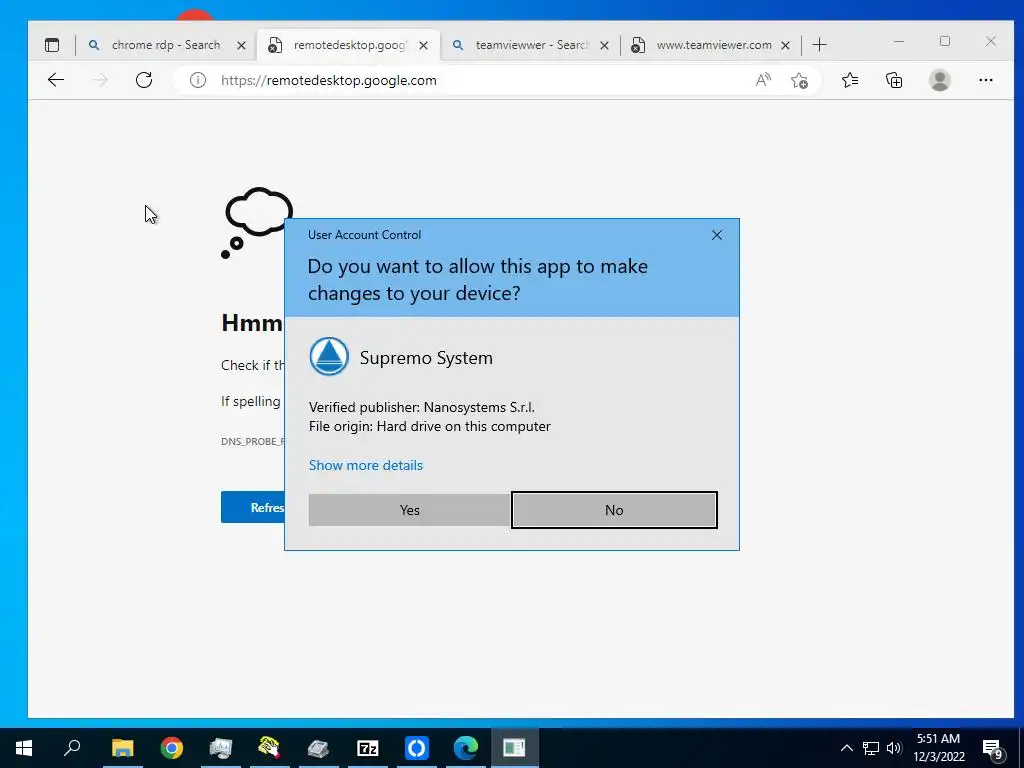The height and width of the screenshot is (768, 1024).
Task: Open the Windows Start menu
Action: coord(24,748)
